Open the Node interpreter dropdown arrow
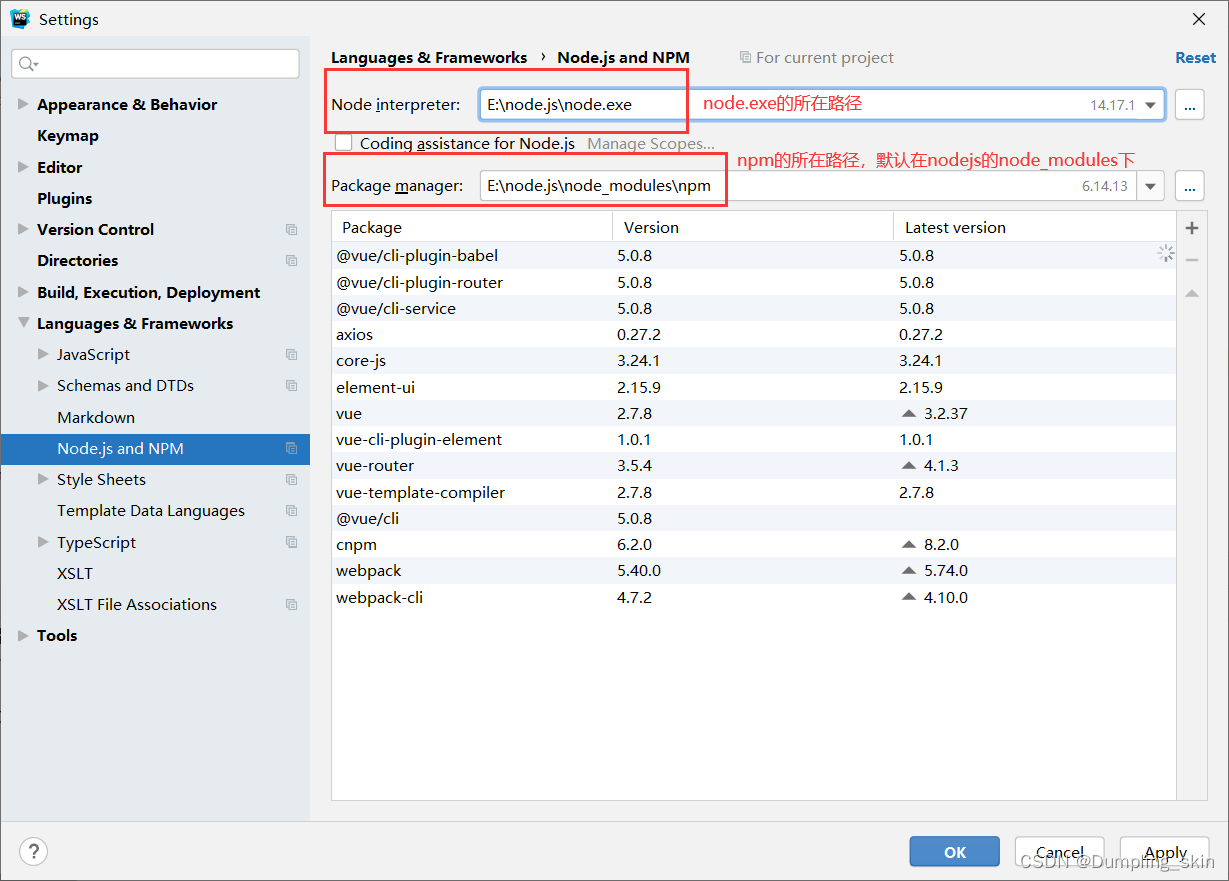Viewport: 1229px width, 881px height. [1151, 105]
